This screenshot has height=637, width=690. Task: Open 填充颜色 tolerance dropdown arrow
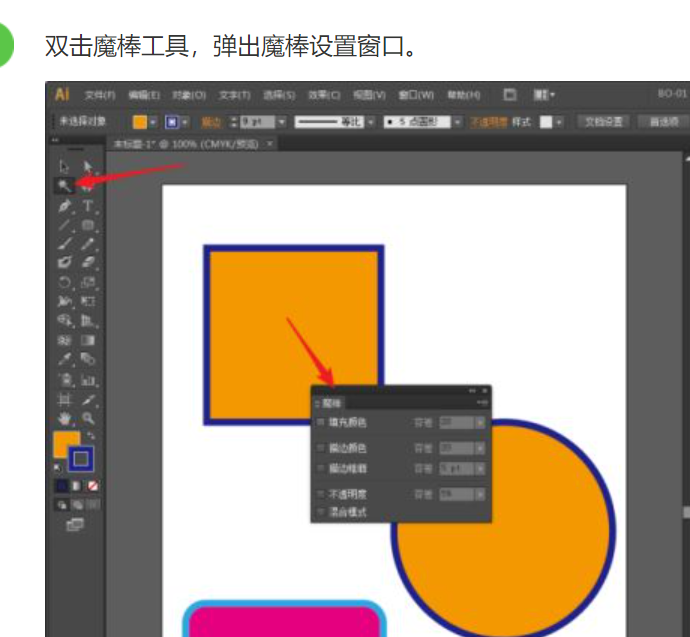(x=480, y=423)
